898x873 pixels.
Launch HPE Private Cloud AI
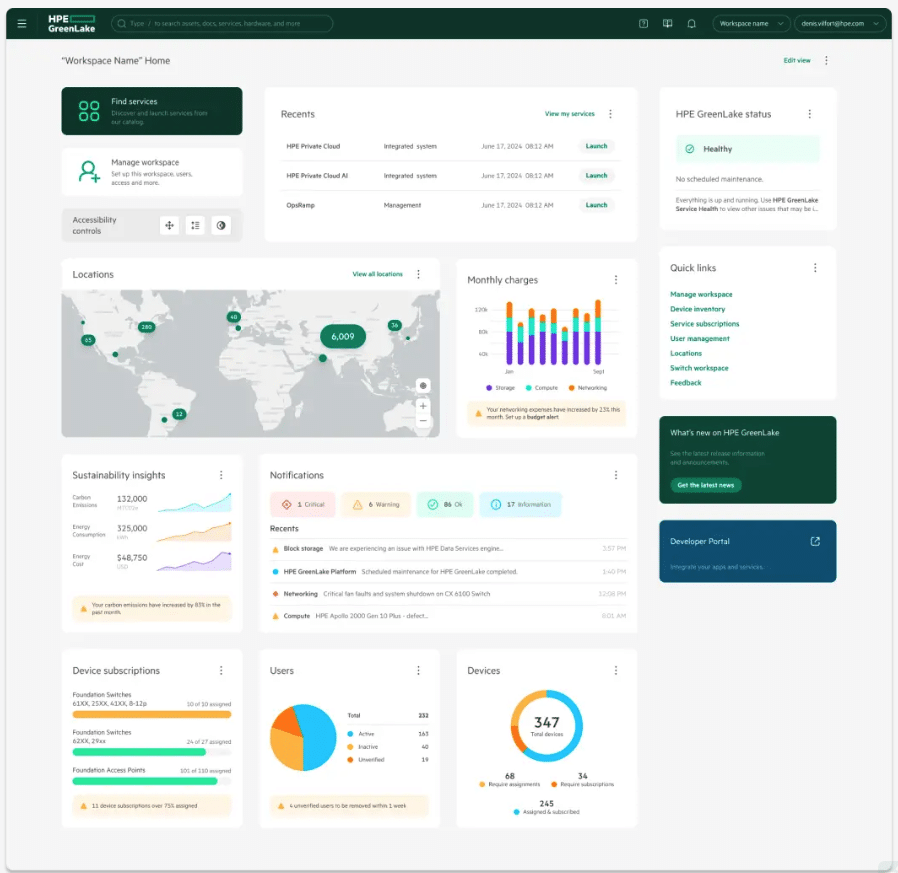point(596,176)
